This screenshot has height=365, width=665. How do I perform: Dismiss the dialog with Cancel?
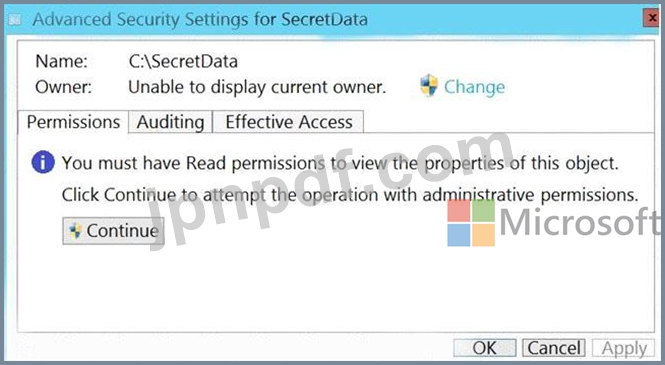[553, 348]
